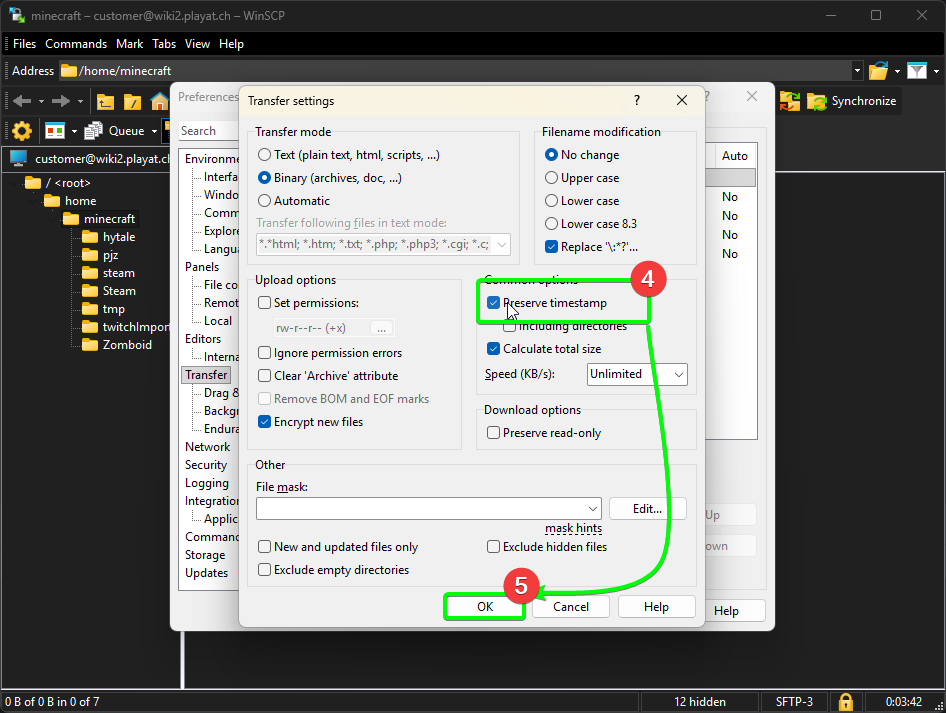
Task: Open the Speed (KB/s) dropdown
Action: 679,374
